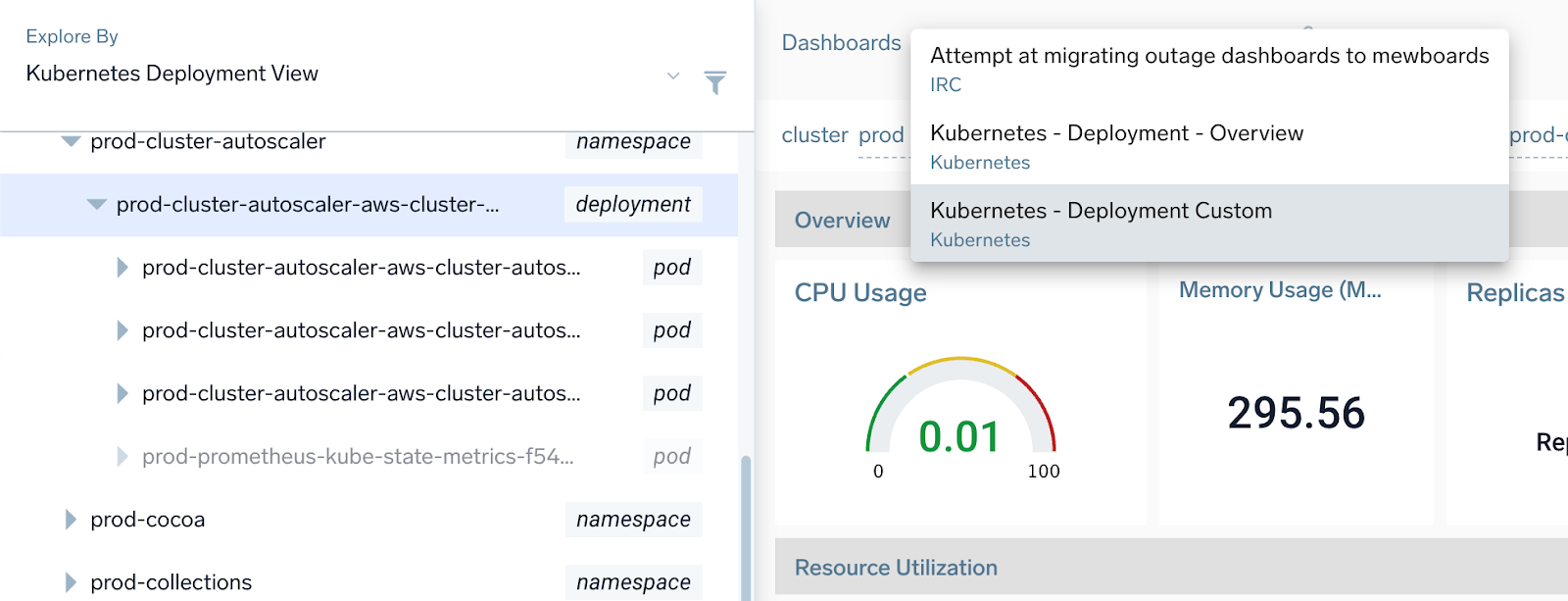The image size is (1568, 601).
Task: Open the Kubernetes Deployment View dropdown
Action: click(x=672, y=75)
